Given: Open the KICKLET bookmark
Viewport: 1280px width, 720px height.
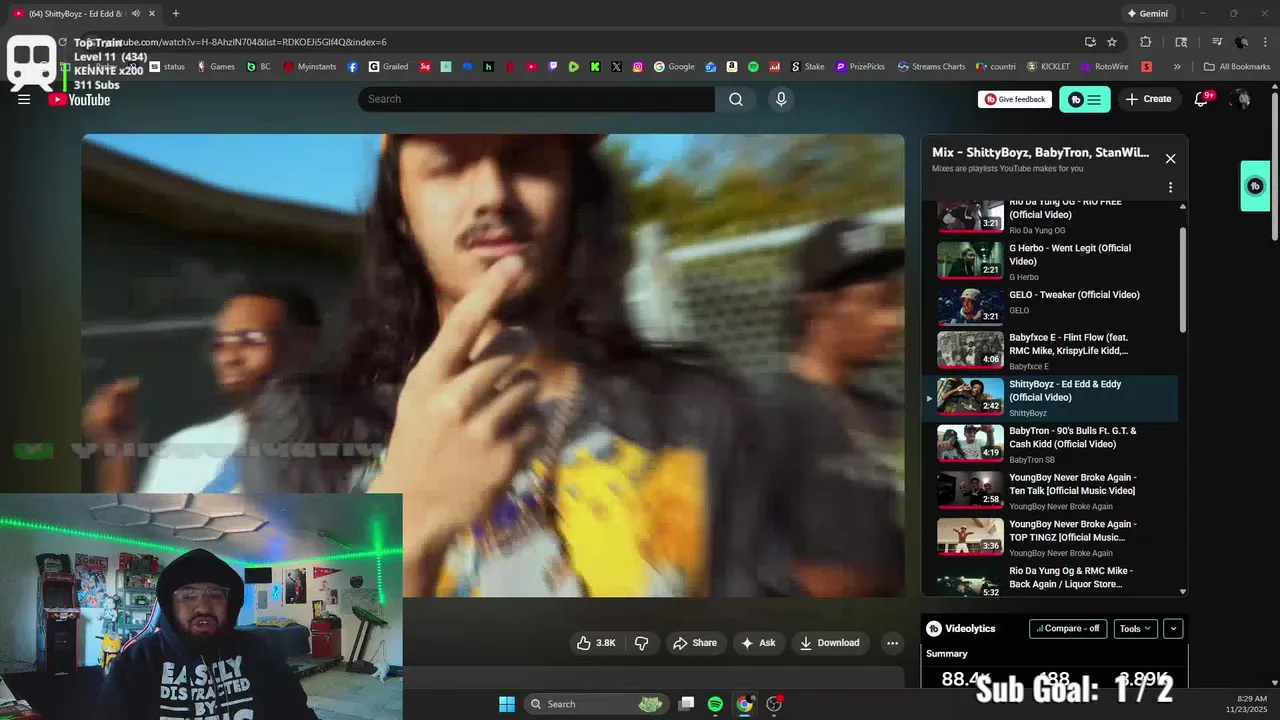Looking at the screenshot, I should click(1048, 67).
